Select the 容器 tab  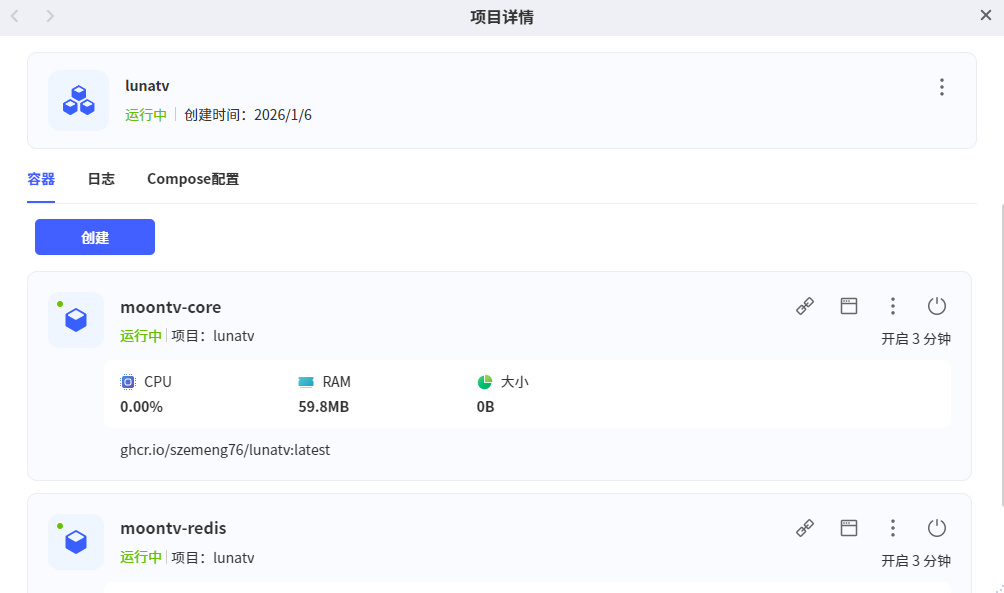[x=41, y=180]
